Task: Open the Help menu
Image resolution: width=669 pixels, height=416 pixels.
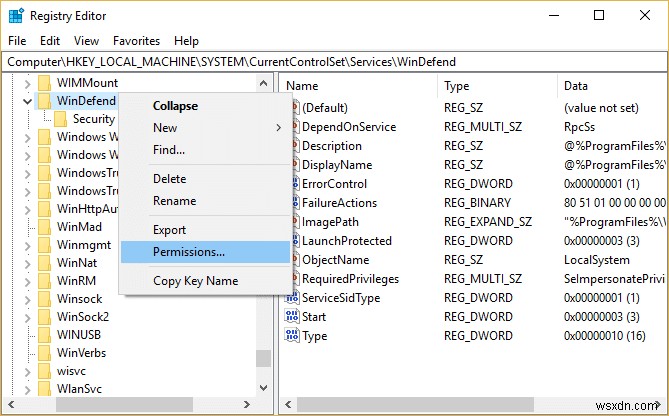Action: click(186, 41)
